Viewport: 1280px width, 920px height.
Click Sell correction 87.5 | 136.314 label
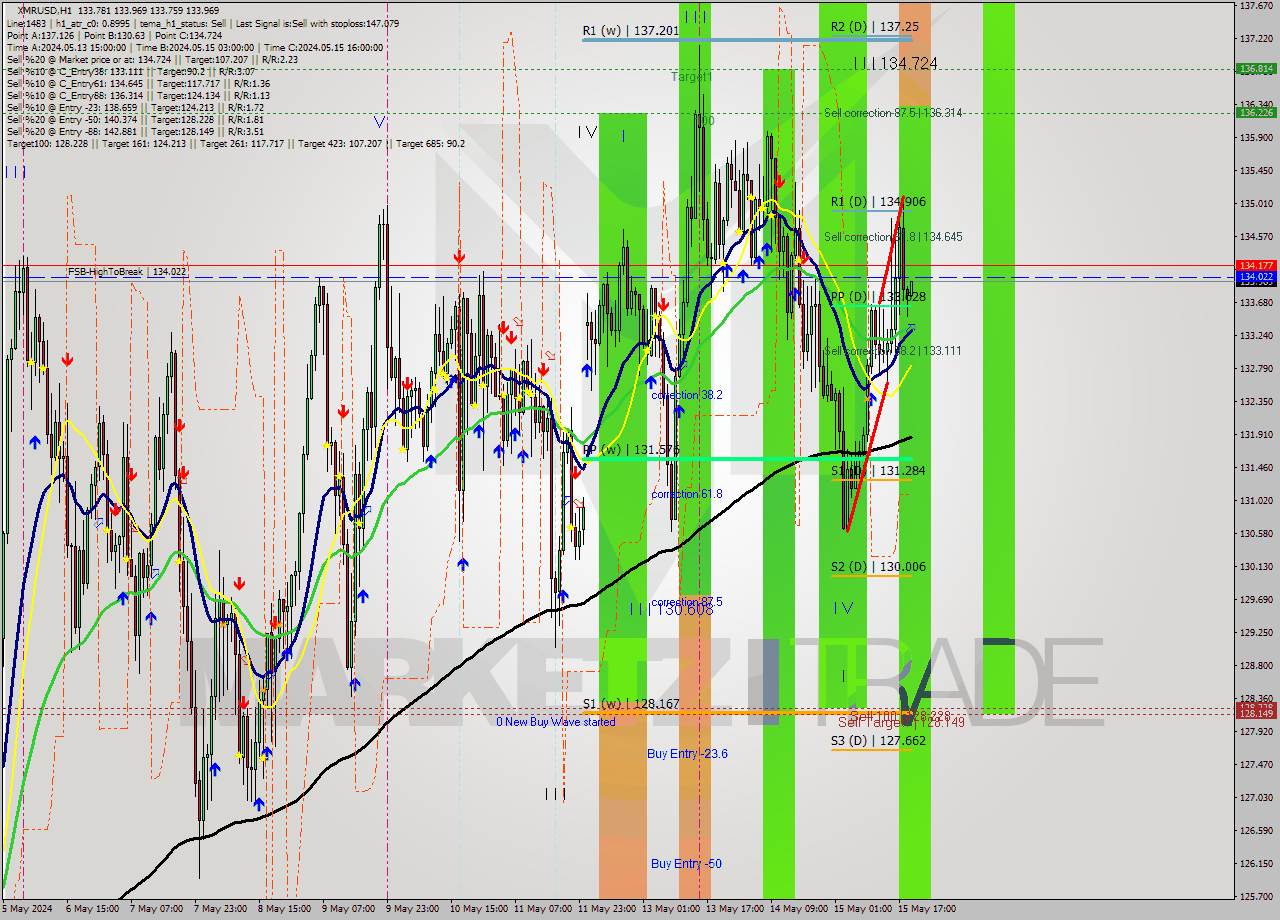893,113
